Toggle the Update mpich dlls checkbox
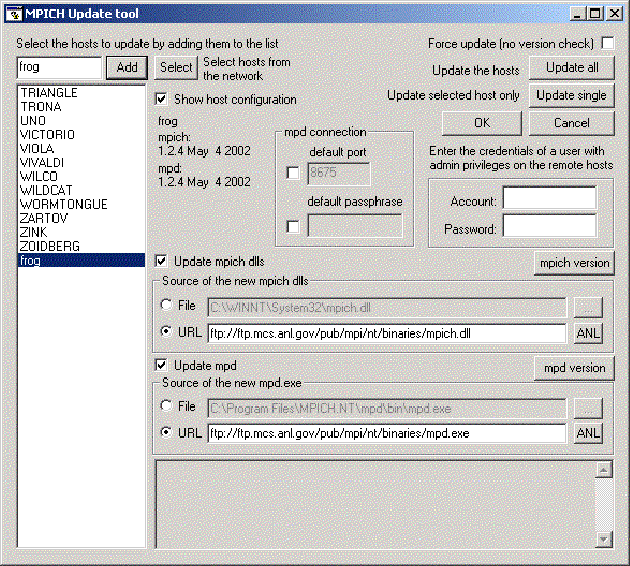The width and height of the screenshot is (630, 566). click(x=161, y=262)
